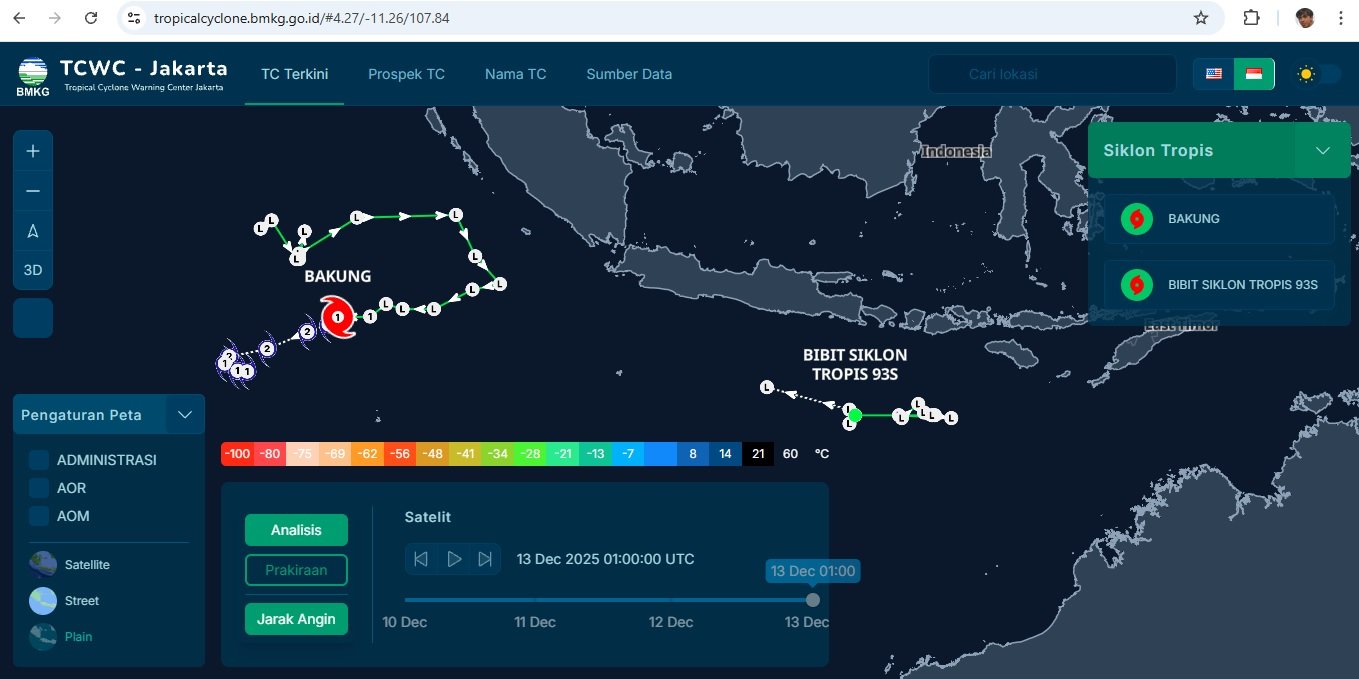Go to the Sumber Data tab
1359x679 pixels.
pyautogui.click(x=629, y=74)
